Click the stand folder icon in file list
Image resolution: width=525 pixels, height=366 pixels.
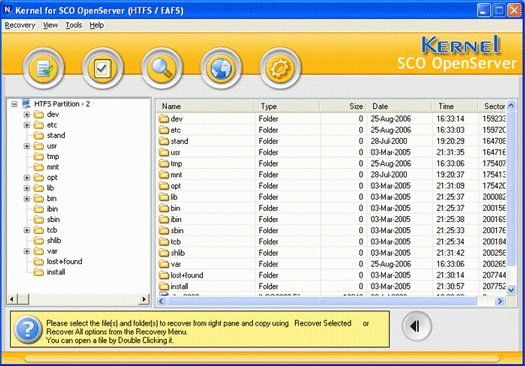coord(164,141)
